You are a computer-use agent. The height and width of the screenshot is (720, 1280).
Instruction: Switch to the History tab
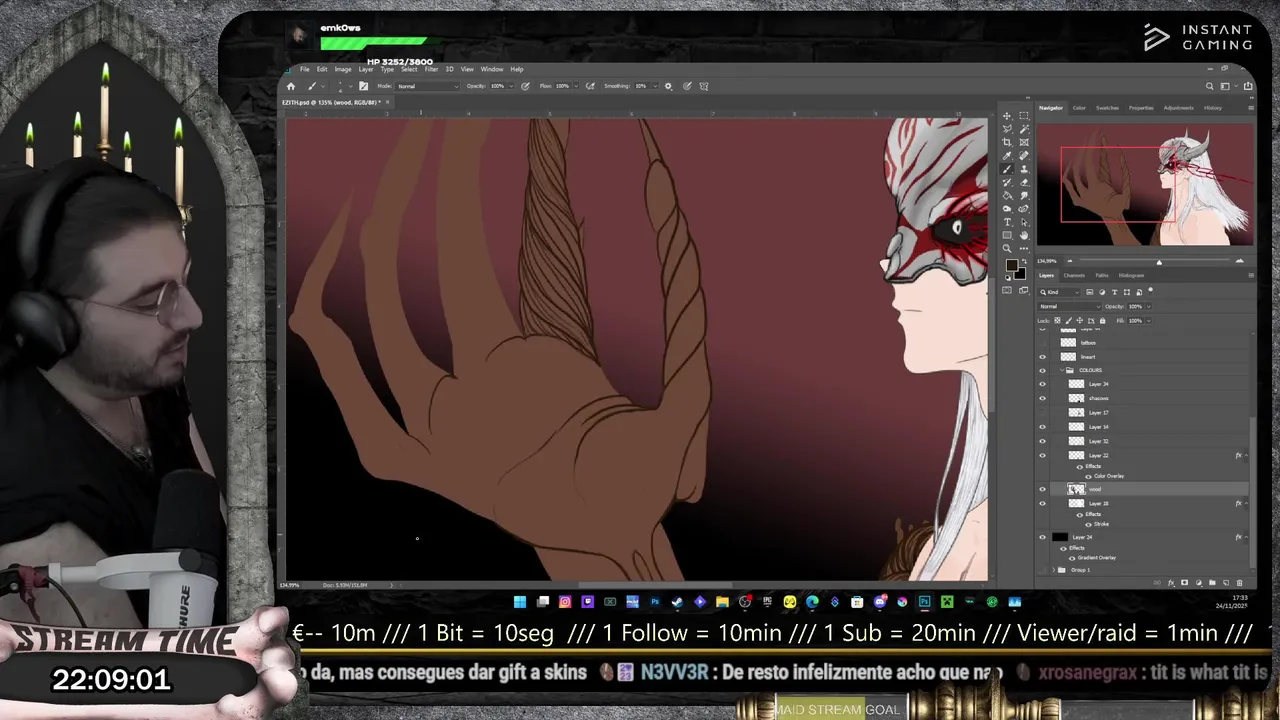coord(1213,108)
